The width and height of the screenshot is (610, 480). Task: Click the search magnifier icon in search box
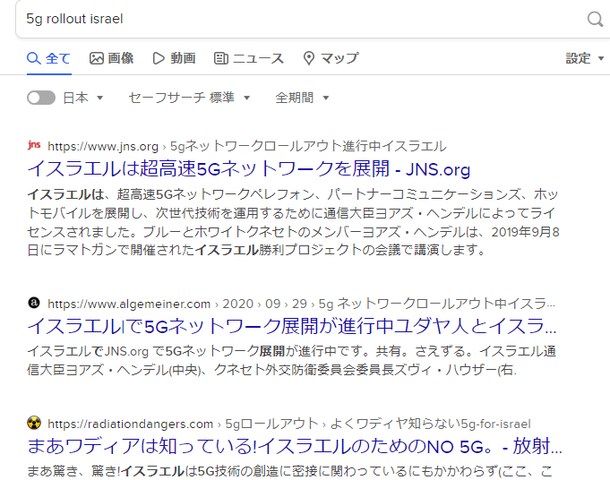click(595, 19)
